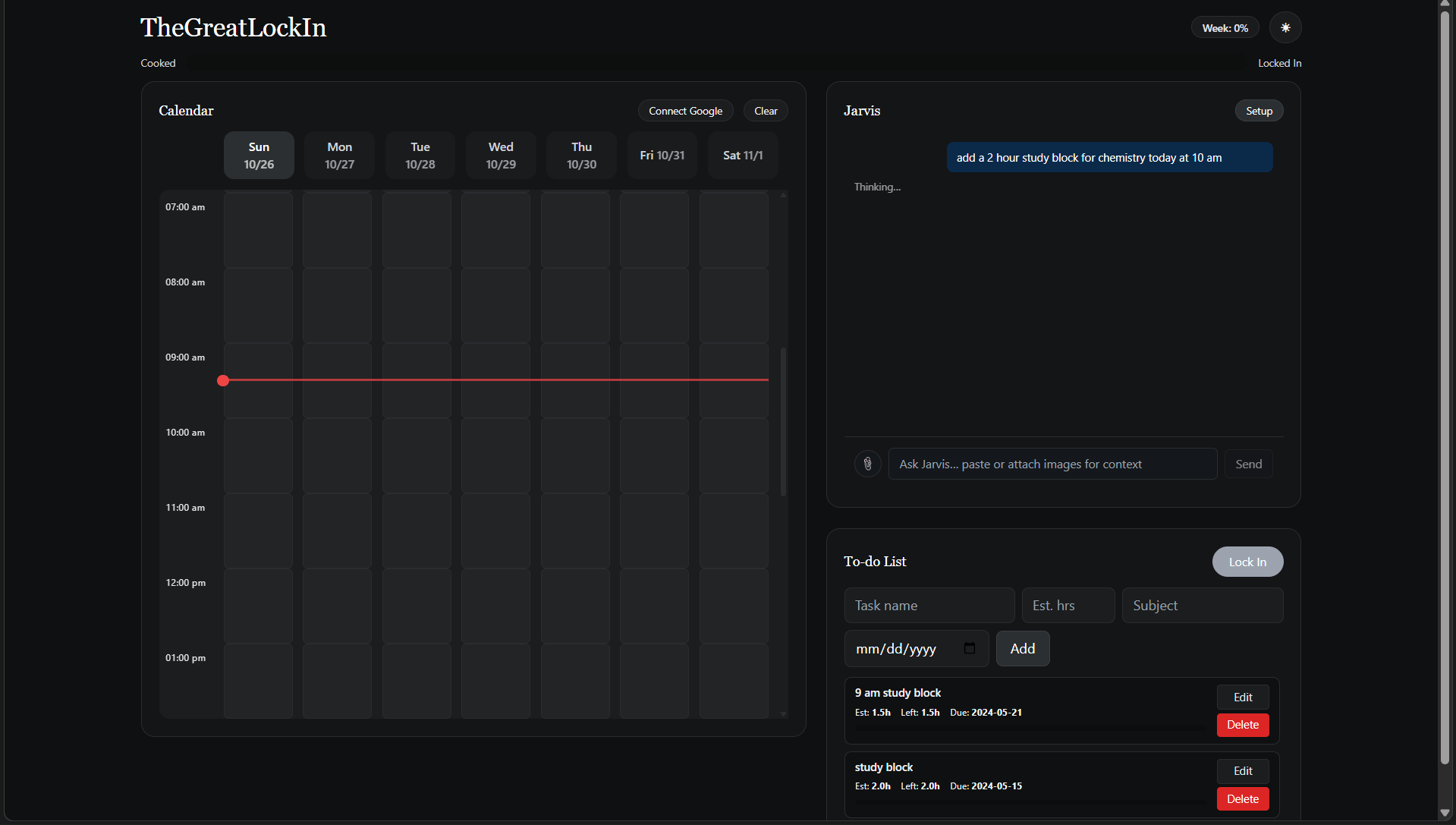1456x825 pixels.
Task: Edit the study block task
Action: pos(1243,771)
